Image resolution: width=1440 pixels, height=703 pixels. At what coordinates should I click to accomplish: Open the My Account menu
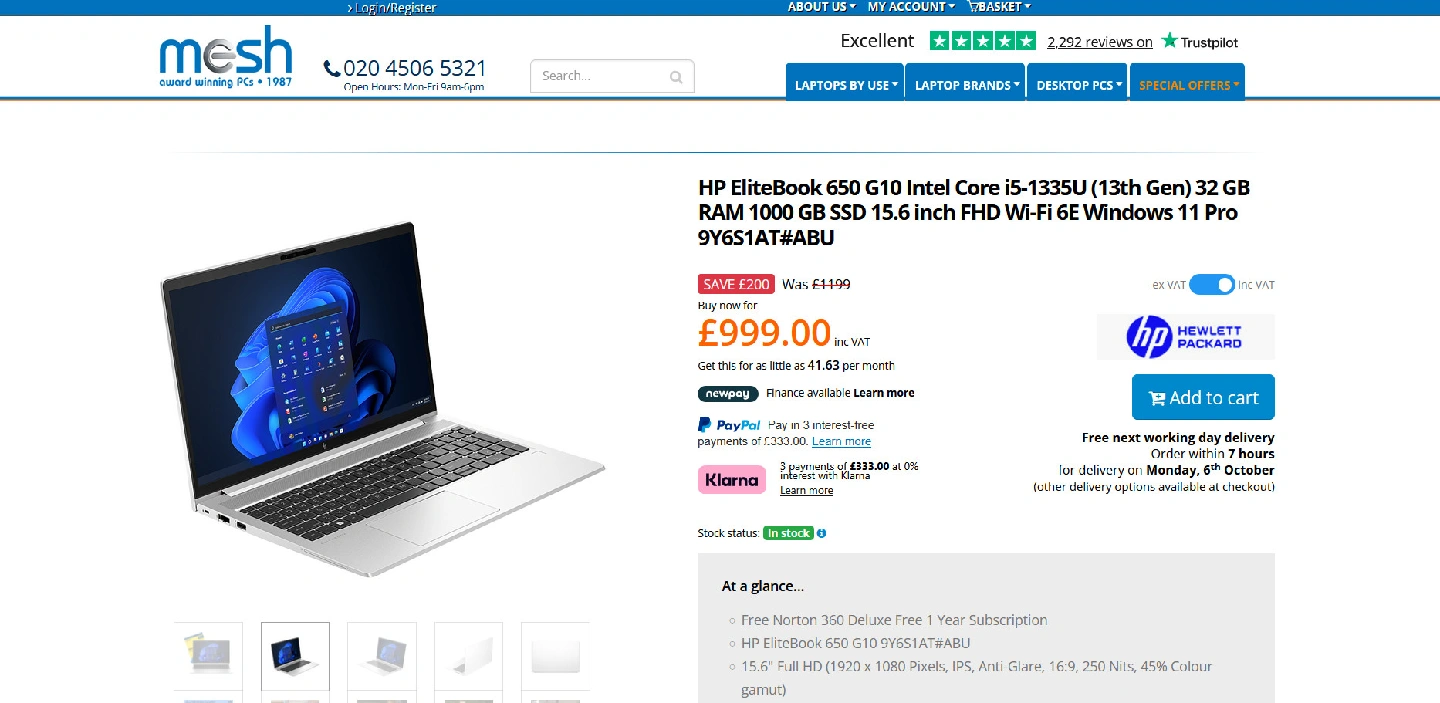tap(911, 7)
